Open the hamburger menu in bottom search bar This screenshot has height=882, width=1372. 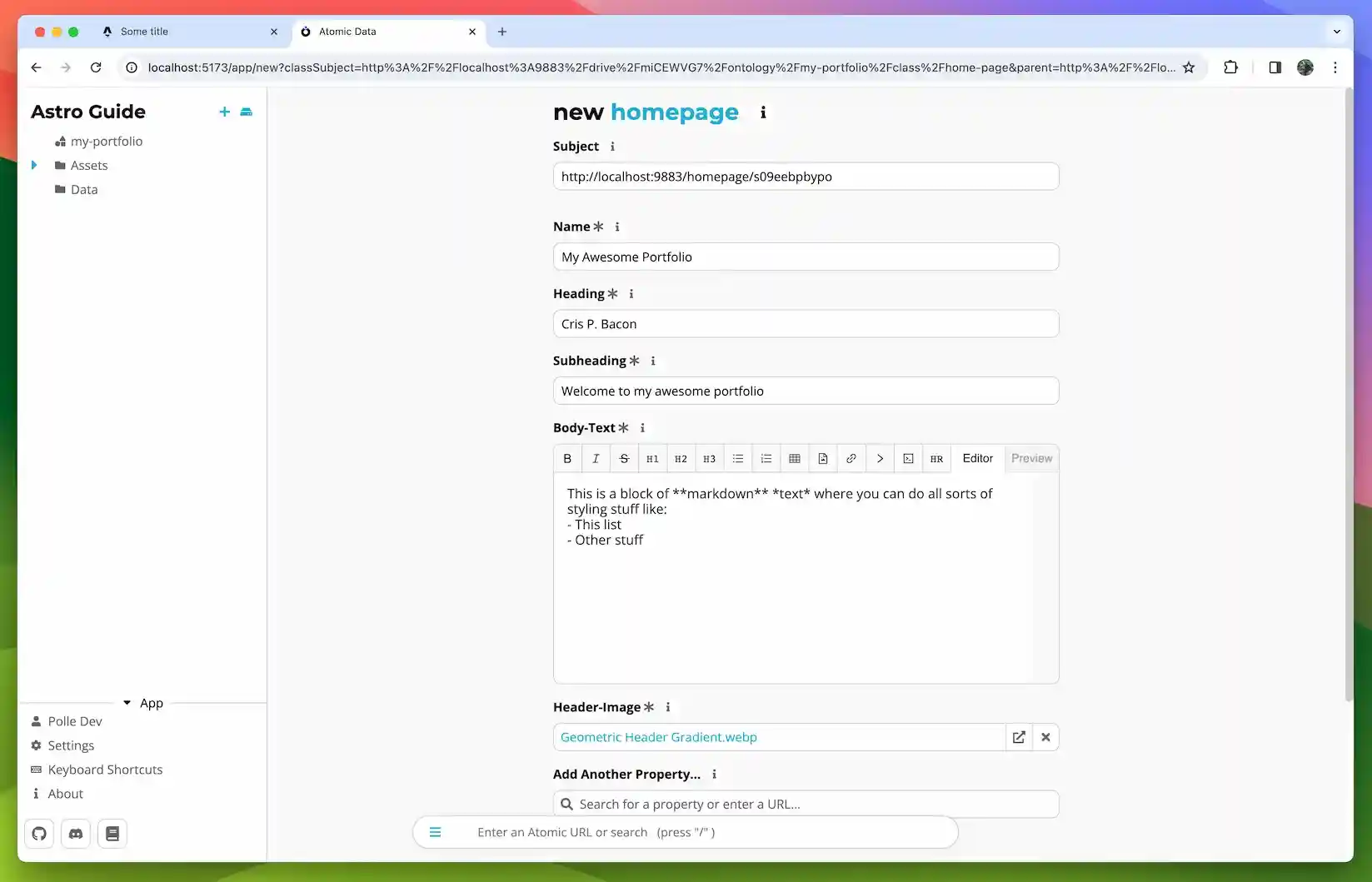pos(435,832)
